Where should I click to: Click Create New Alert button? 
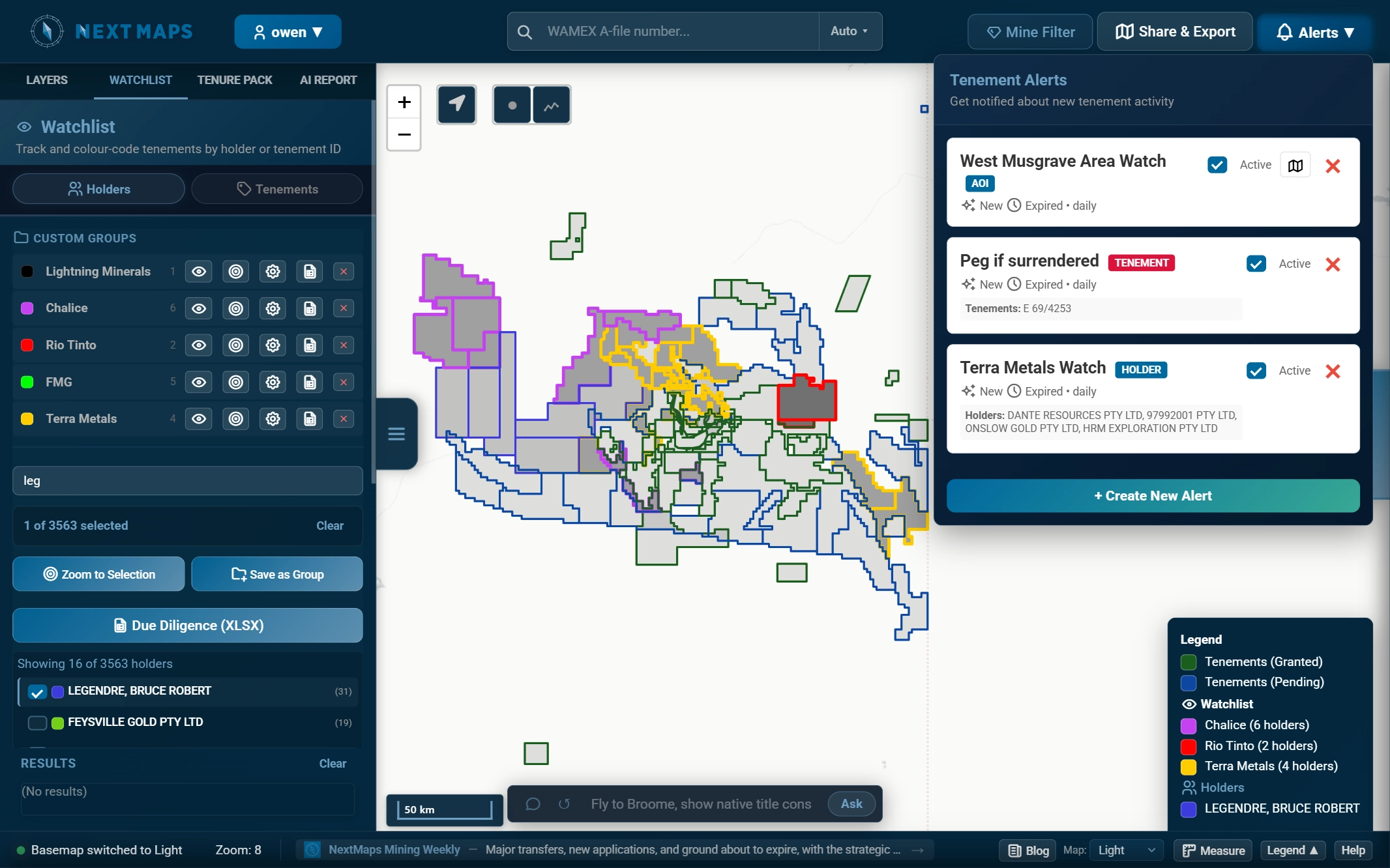click(x=1153, y=496)
